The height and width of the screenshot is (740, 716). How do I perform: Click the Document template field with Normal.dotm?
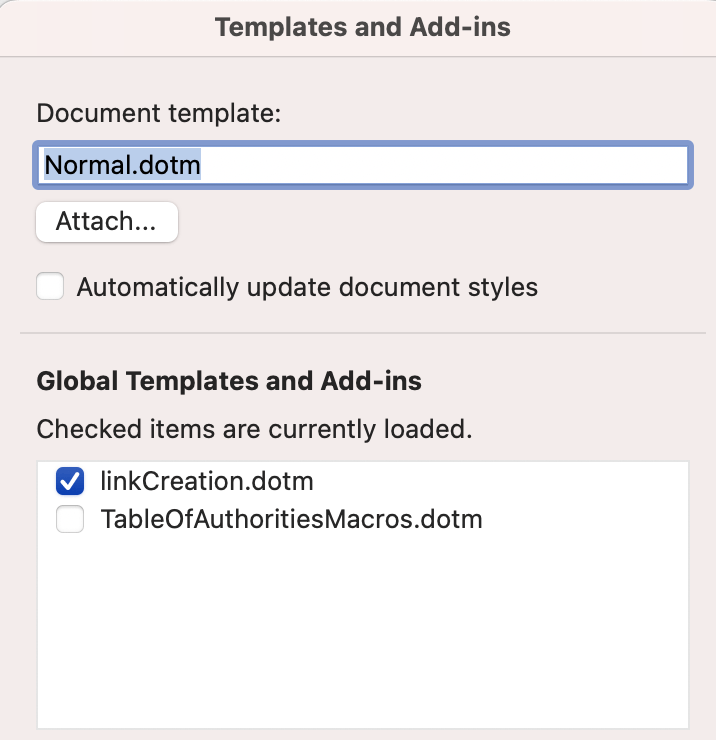[x=362, y=165]
